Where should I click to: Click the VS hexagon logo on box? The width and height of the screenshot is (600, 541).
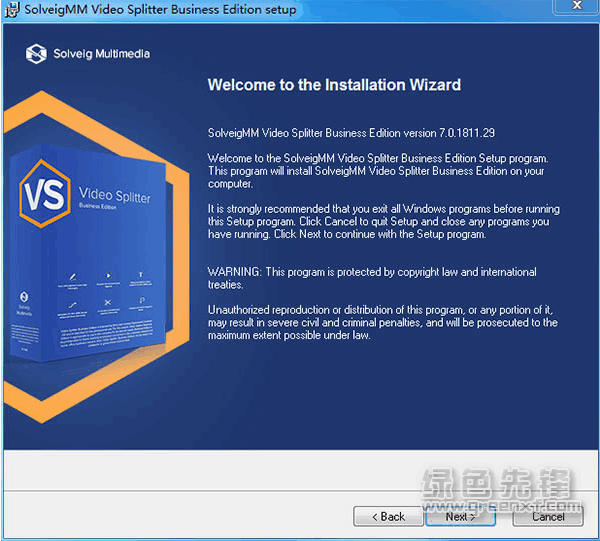[x=45, y=194]
